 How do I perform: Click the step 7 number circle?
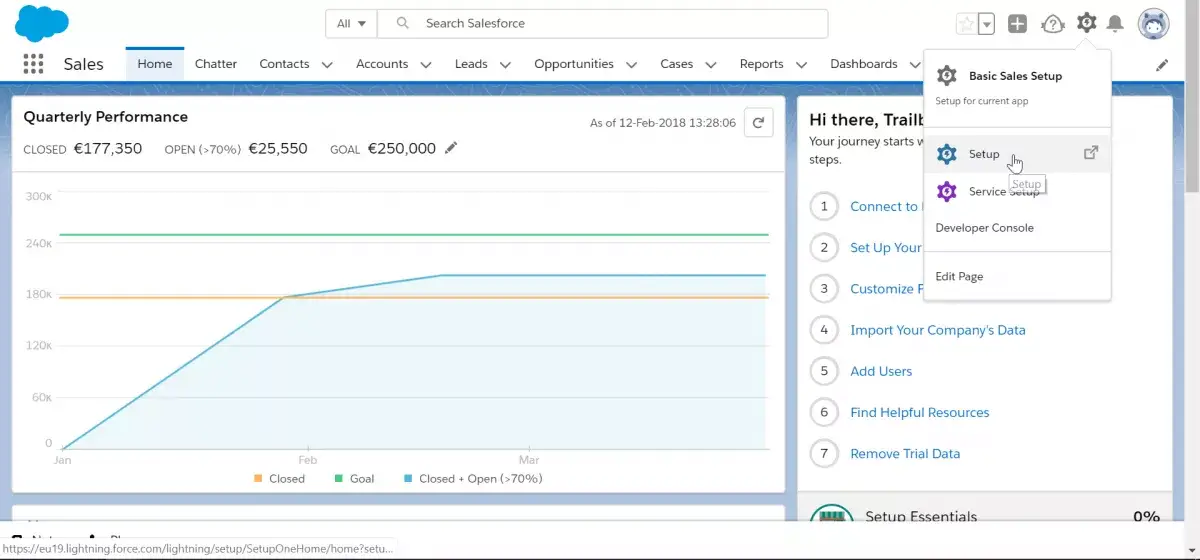tap(824, 453)
